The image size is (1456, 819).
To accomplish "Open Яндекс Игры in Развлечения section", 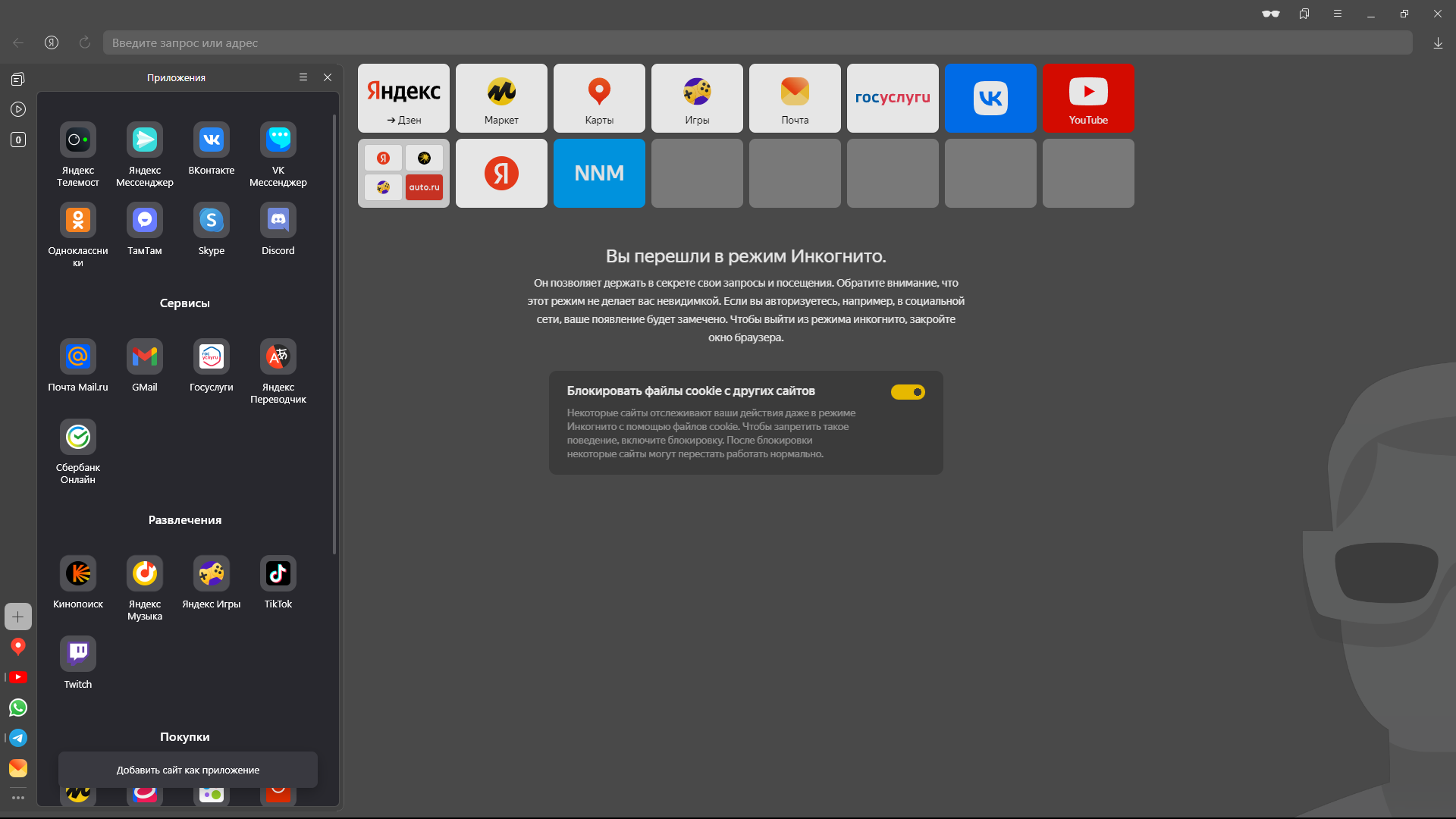I will [212, 582].
